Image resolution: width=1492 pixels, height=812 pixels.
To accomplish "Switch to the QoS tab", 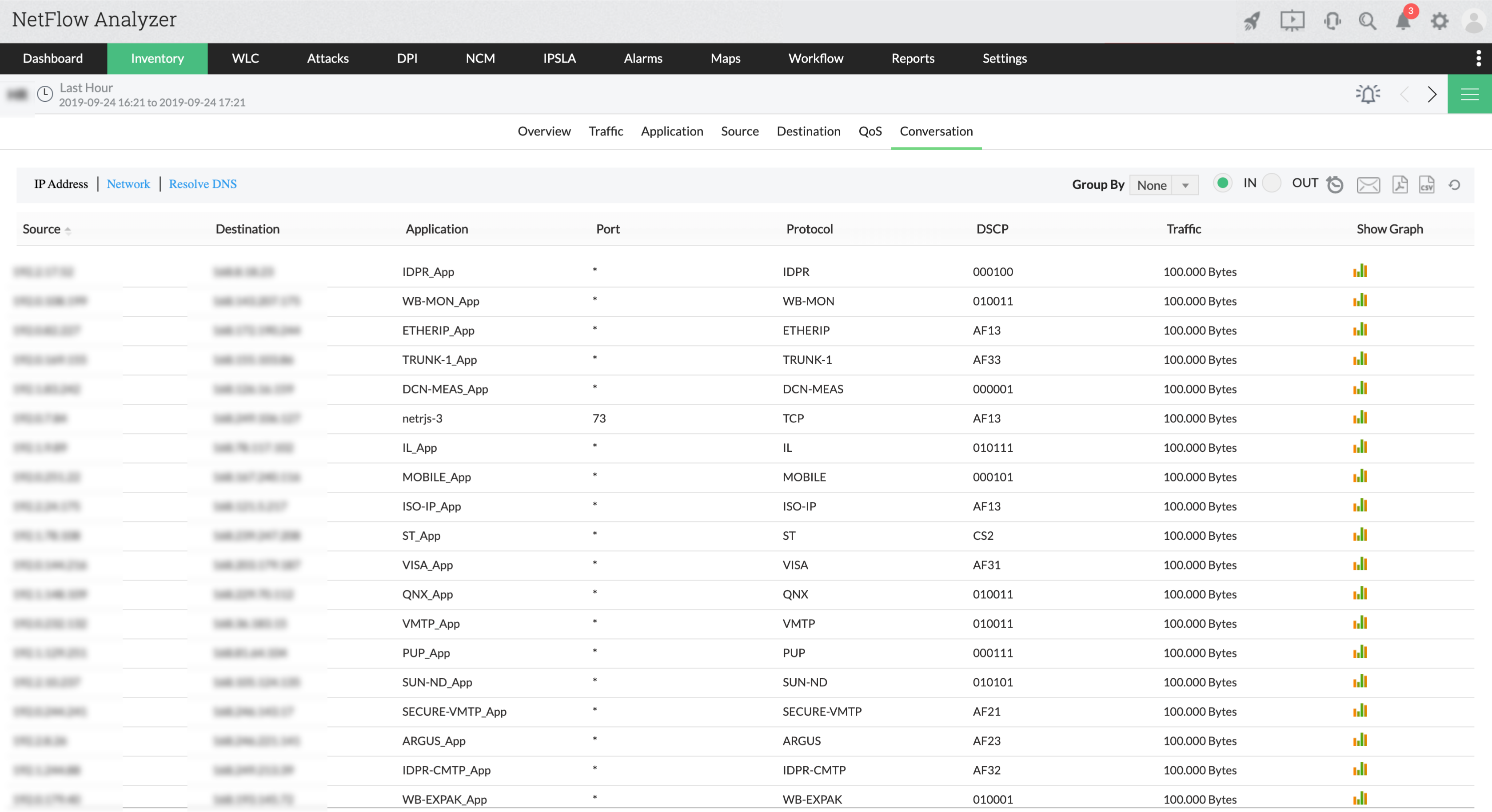I will click(x=870, y=131).
